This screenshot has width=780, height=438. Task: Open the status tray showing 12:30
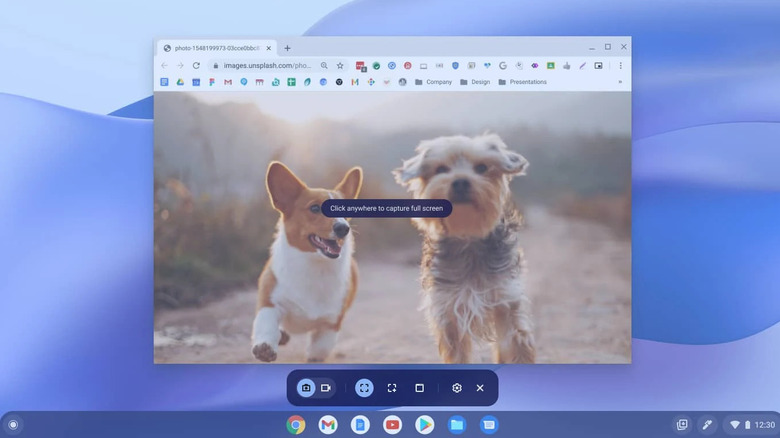point(748,425)
